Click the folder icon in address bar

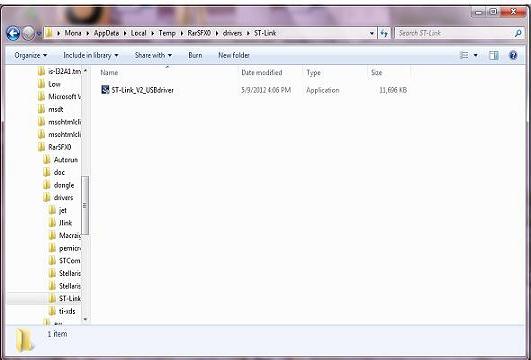pos(49,33)
